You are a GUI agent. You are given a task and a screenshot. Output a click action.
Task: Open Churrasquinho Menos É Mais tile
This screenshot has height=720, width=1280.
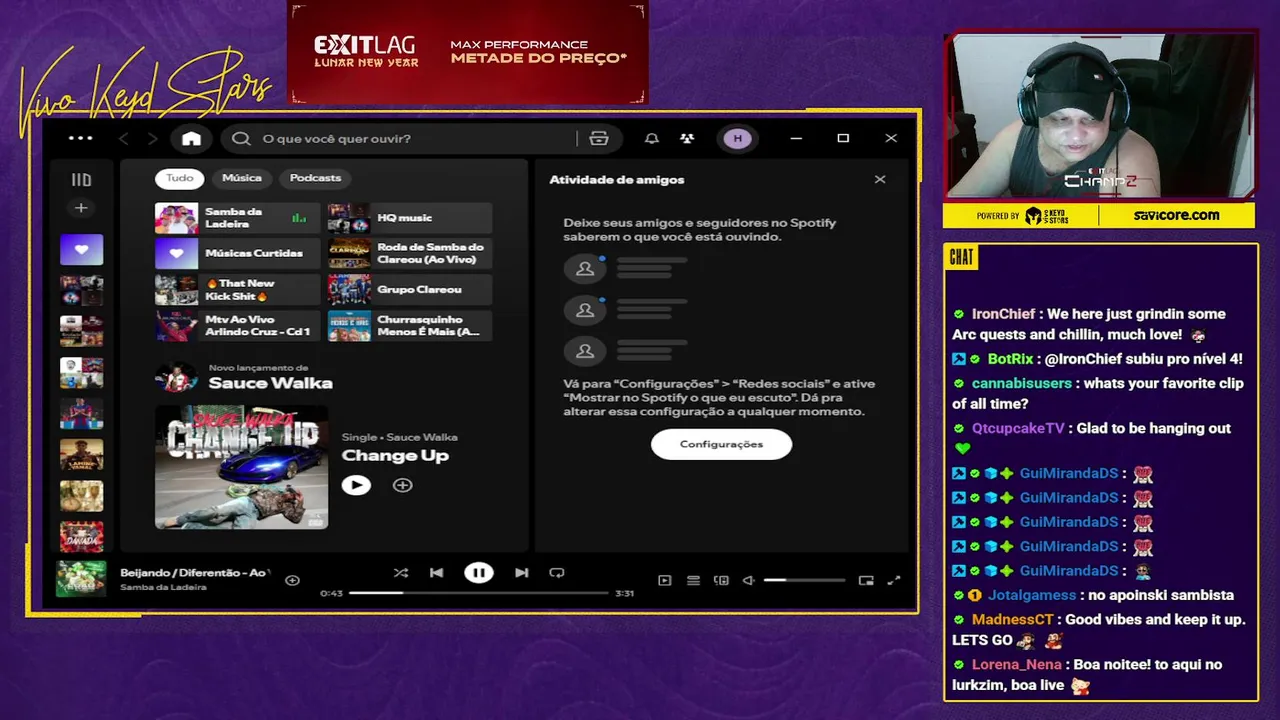410,326
